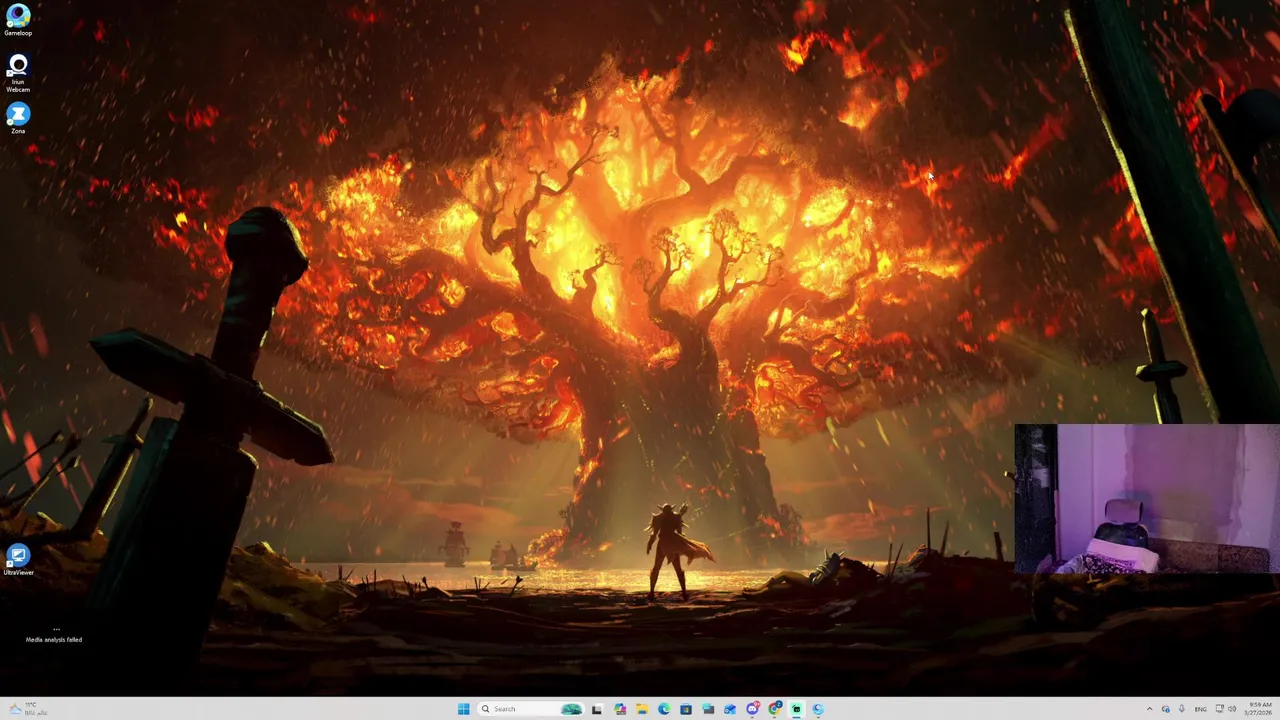Switch to the active green-highlighted taskbar app
This screenshot has width=1280, height=720.
pyautogui.click(x=796, y=709)
